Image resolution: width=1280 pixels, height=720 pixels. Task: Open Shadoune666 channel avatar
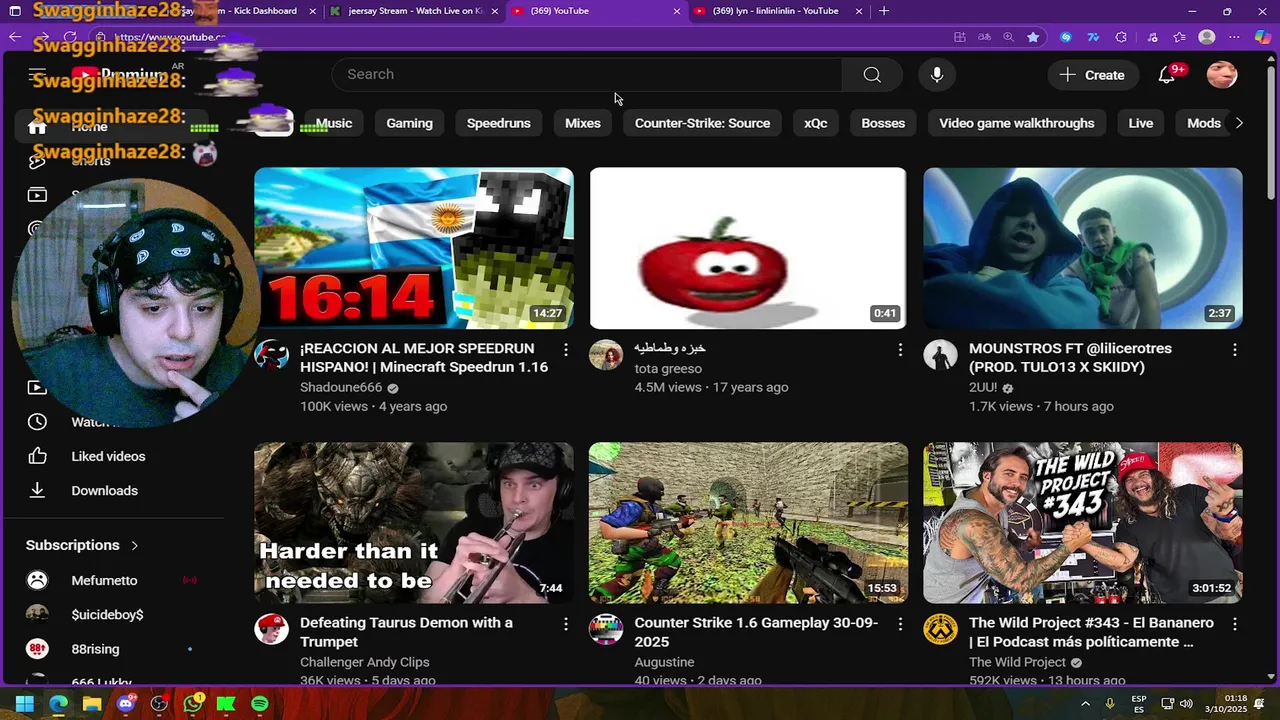pyautogui.click(x=272, y=355)
